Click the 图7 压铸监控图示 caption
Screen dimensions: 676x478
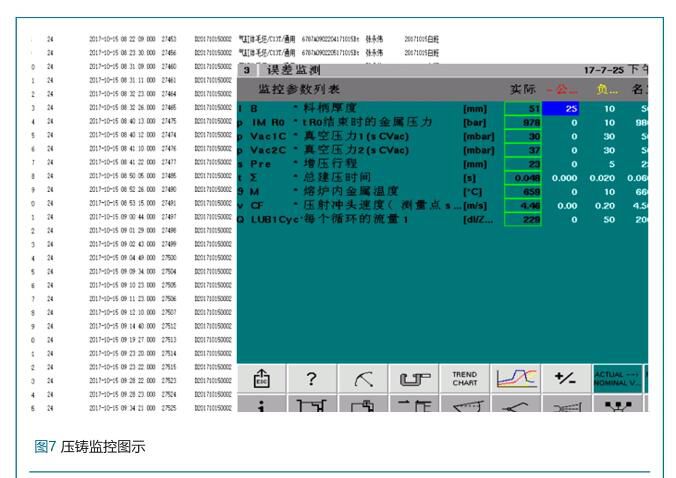pos(90,447)
